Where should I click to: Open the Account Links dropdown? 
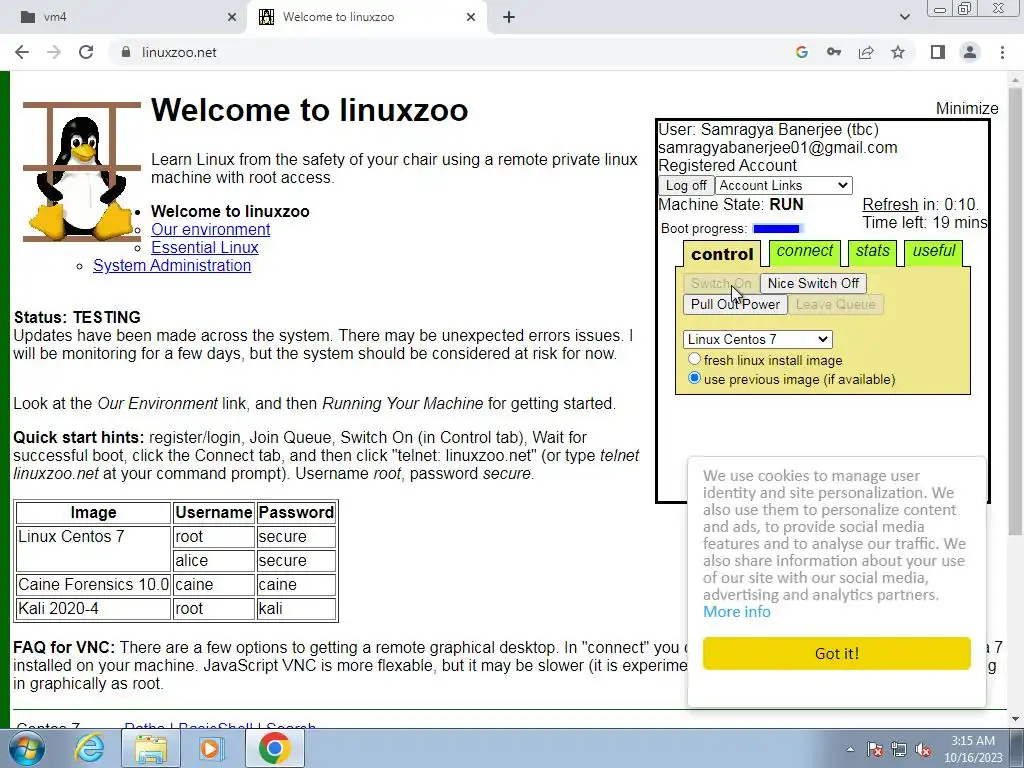tap(784, 185)
